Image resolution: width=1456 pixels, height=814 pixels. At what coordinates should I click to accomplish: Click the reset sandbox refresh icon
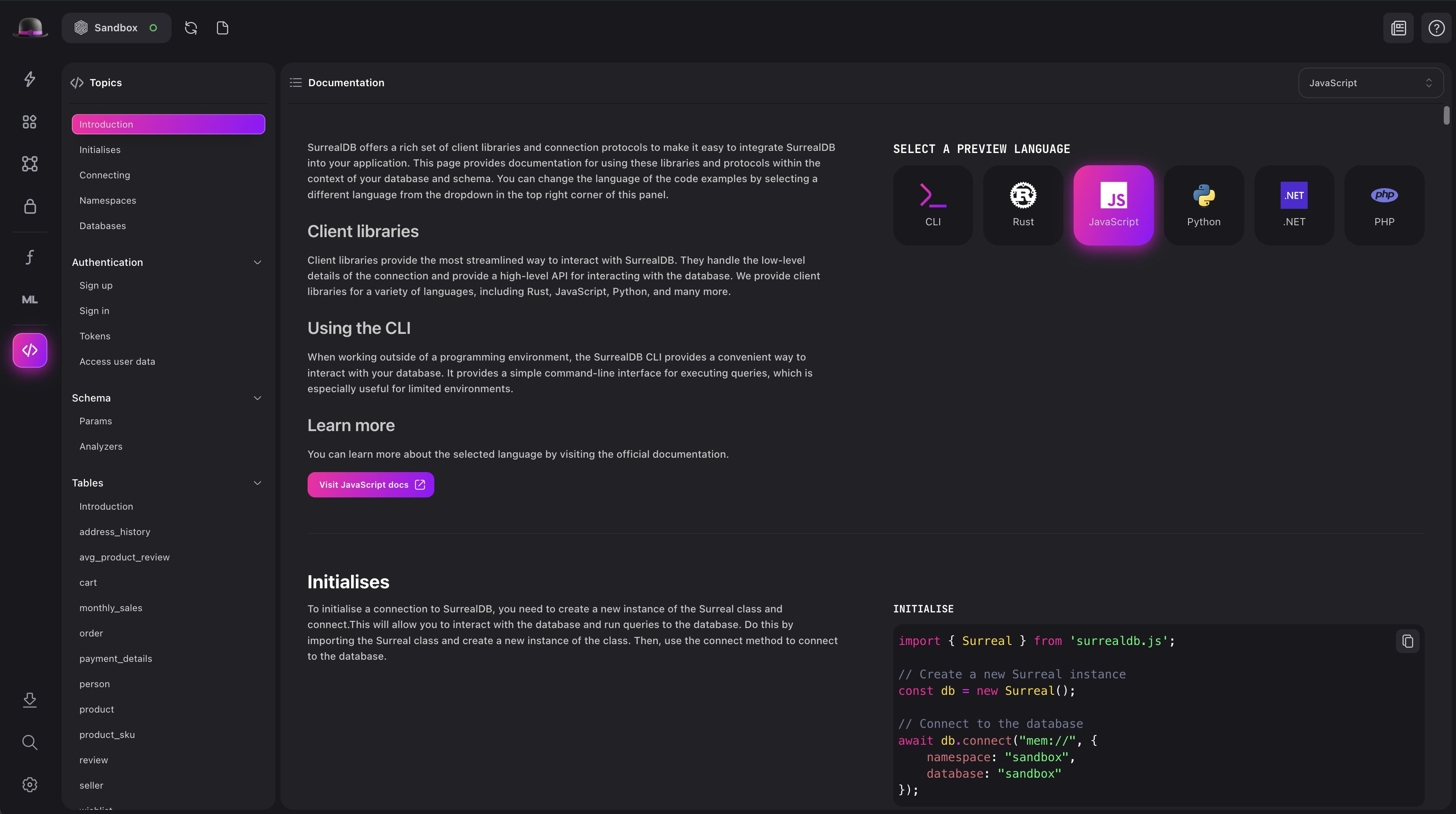tap(191, 28)
